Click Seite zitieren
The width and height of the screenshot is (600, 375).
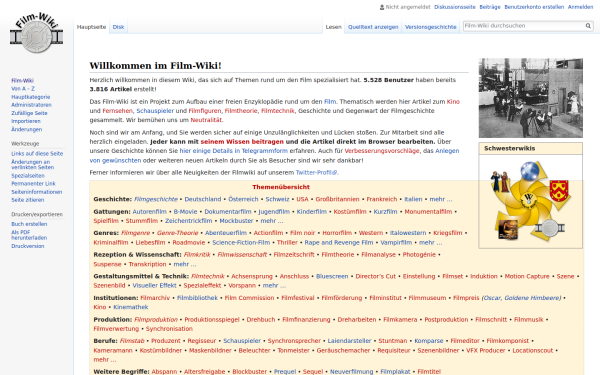[x=28, y=200]
